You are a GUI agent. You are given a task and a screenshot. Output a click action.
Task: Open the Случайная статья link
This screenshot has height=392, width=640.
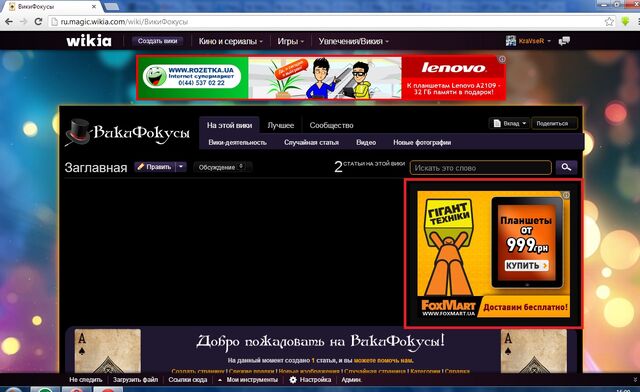point(311,143)
